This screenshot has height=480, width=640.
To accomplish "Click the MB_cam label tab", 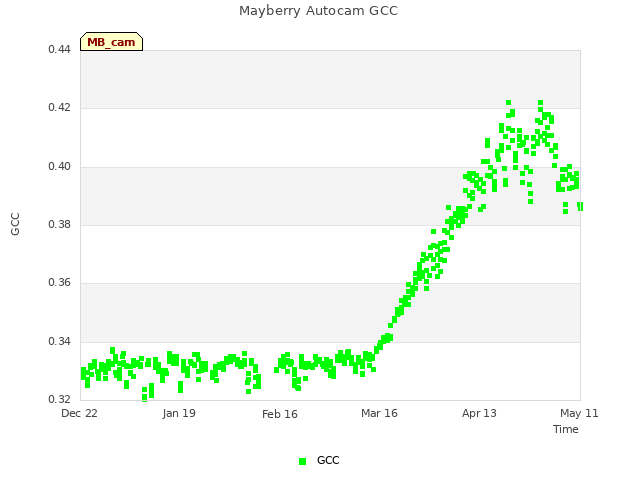I will click(111, 42).
